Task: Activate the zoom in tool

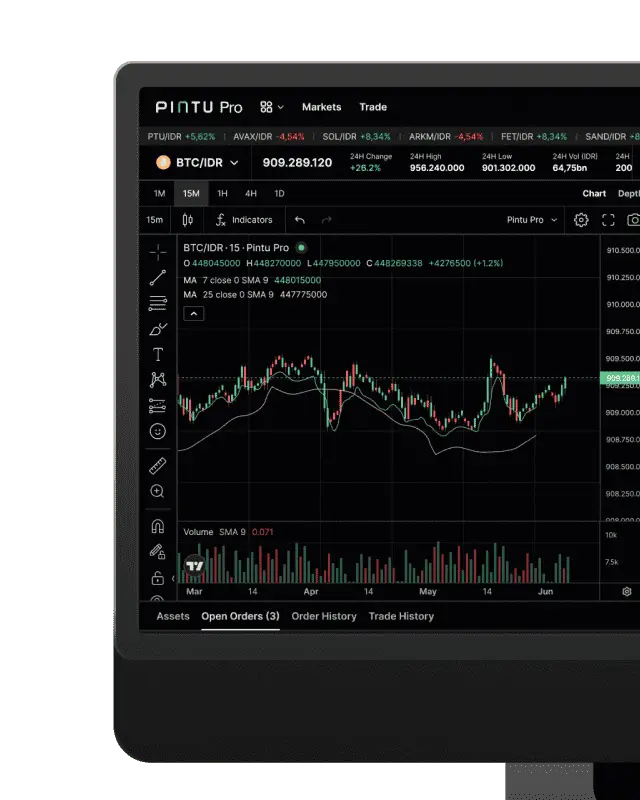Action: click(157, 491)
